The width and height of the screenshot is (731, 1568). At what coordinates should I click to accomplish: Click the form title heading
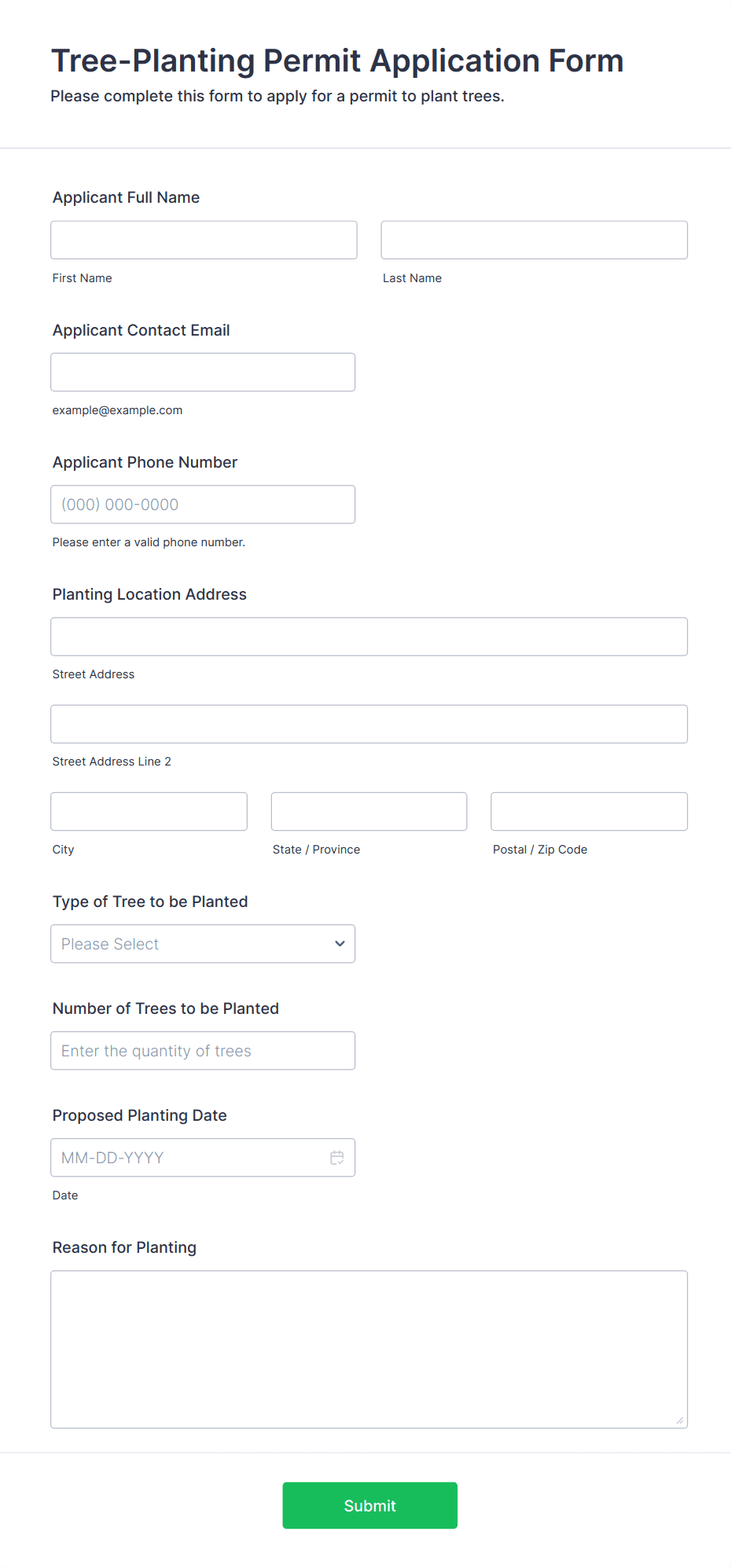pyautogui.click(x=337, y=61)
